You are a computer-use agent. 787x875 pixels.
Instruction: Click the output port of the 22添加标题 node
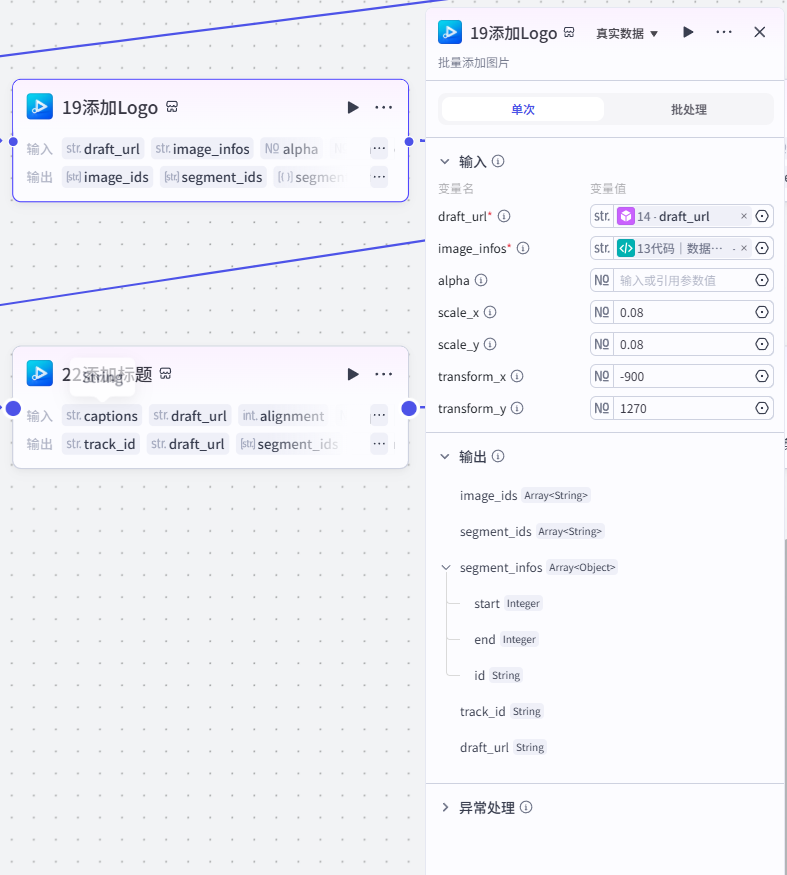click(x=409, y=408)
